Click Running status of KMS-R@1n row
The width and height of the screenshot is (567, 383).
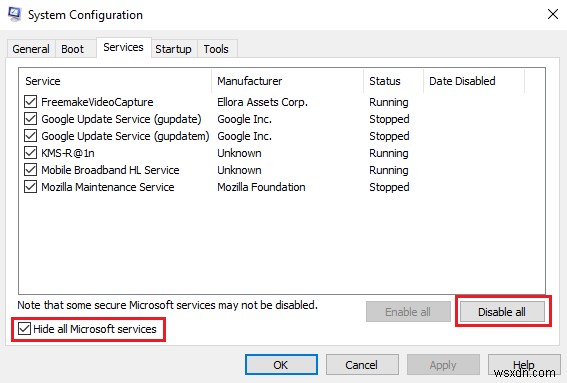click(x=389, y=153)
